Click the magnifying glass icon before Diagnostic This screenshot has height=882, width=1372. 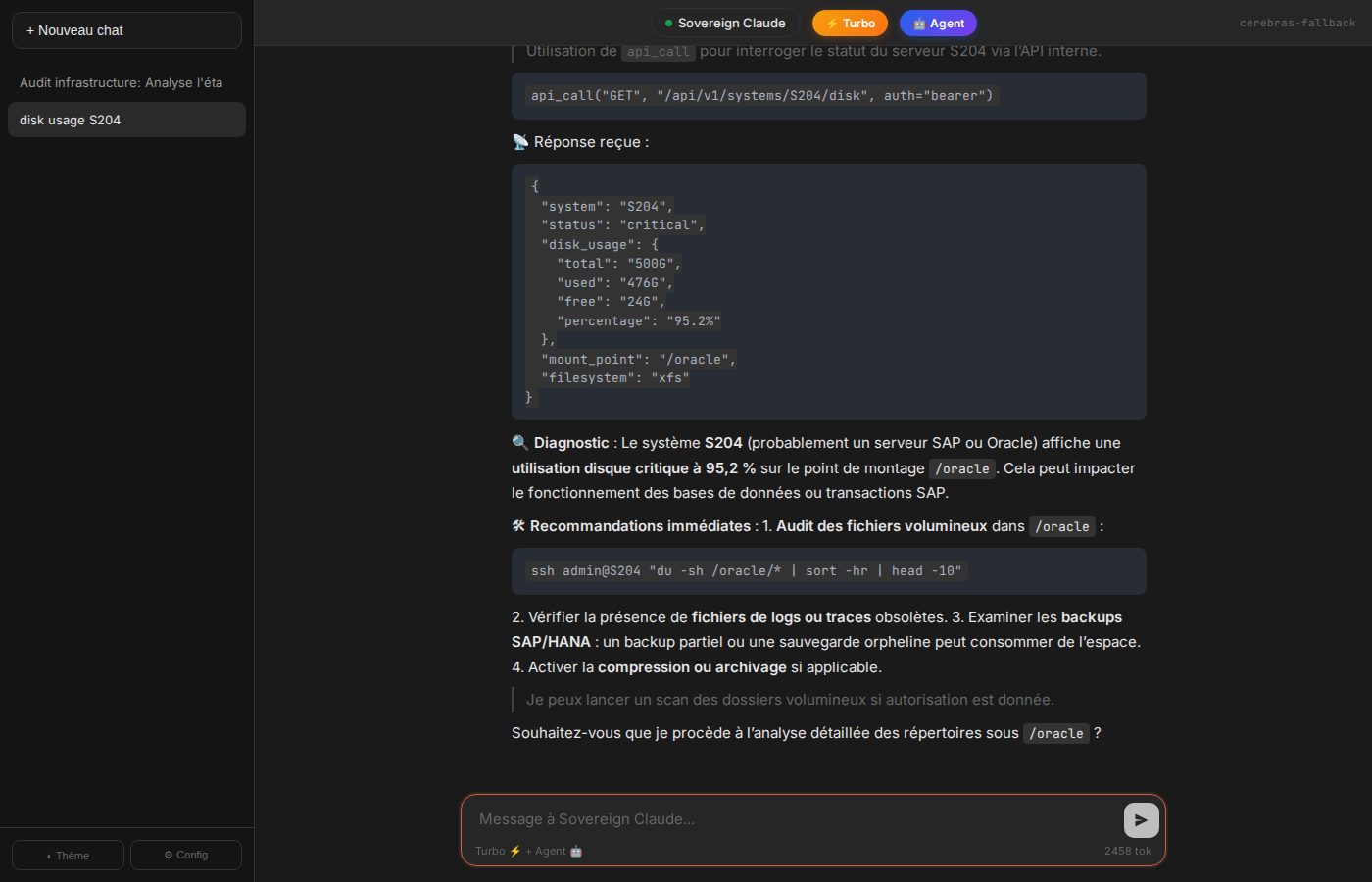coord(520,443)
